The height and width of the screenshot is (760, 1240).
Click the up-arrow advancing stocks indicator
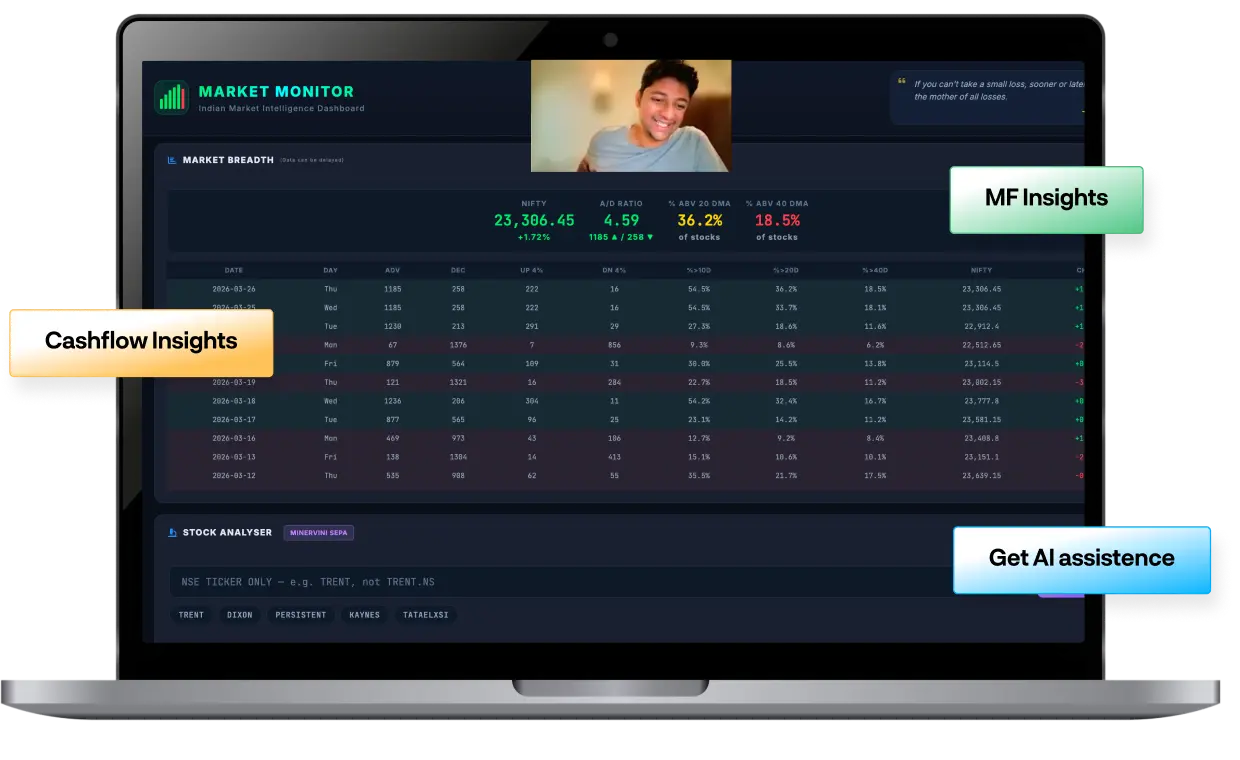coord(612,237)
